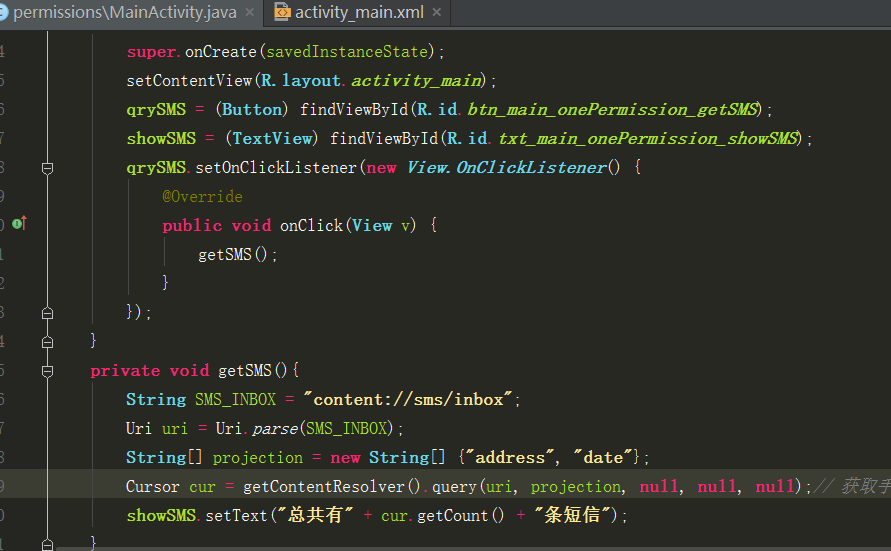This screenshot has width=891, height=551.
Task: Click "setContentView" method call
Action: coord(189,81)
